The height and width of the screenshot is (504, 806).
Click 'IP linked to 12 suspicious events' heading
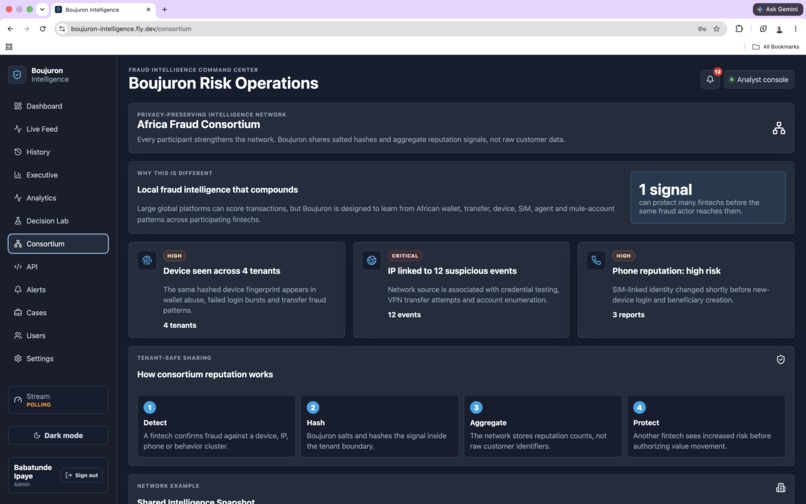(x=452, y=271)
